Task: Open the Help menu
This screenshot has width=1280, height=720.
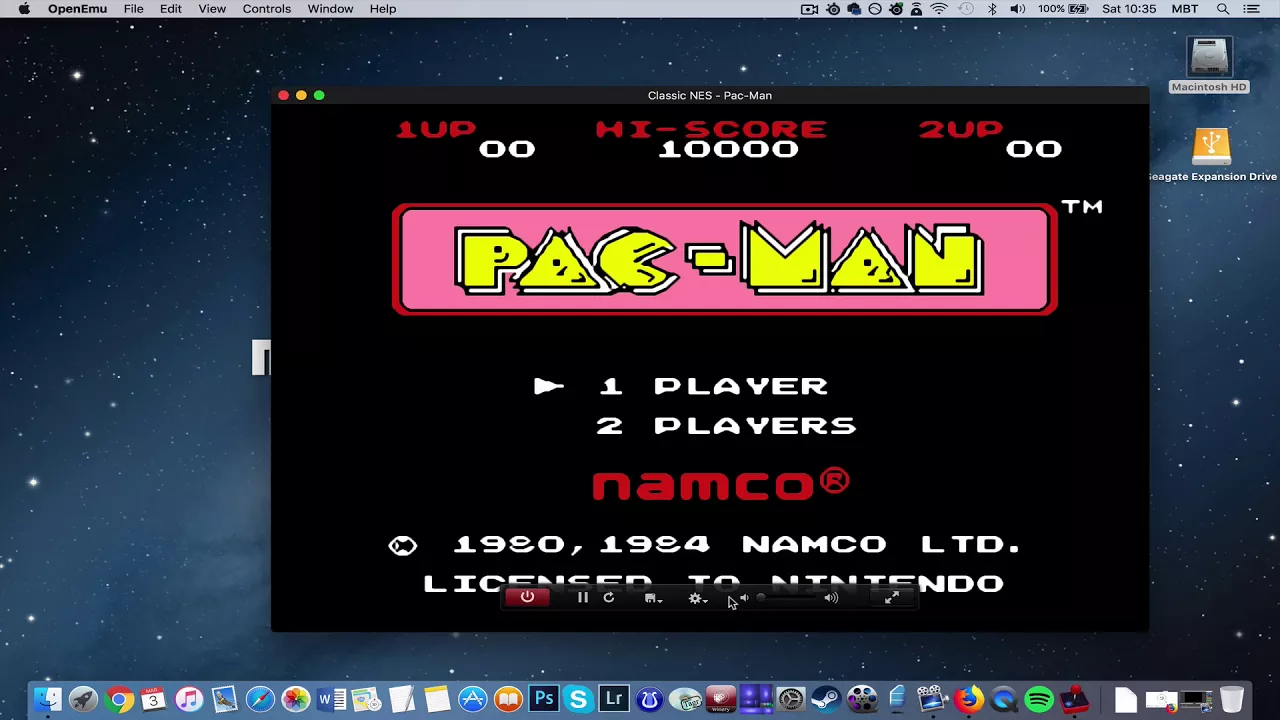Action: (383, 9)
